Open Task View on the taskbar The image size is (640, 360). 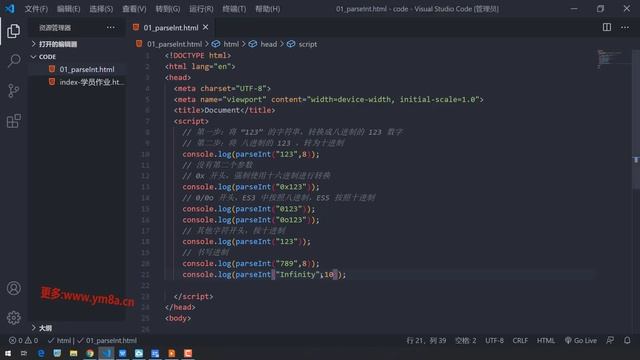point(24,353)
